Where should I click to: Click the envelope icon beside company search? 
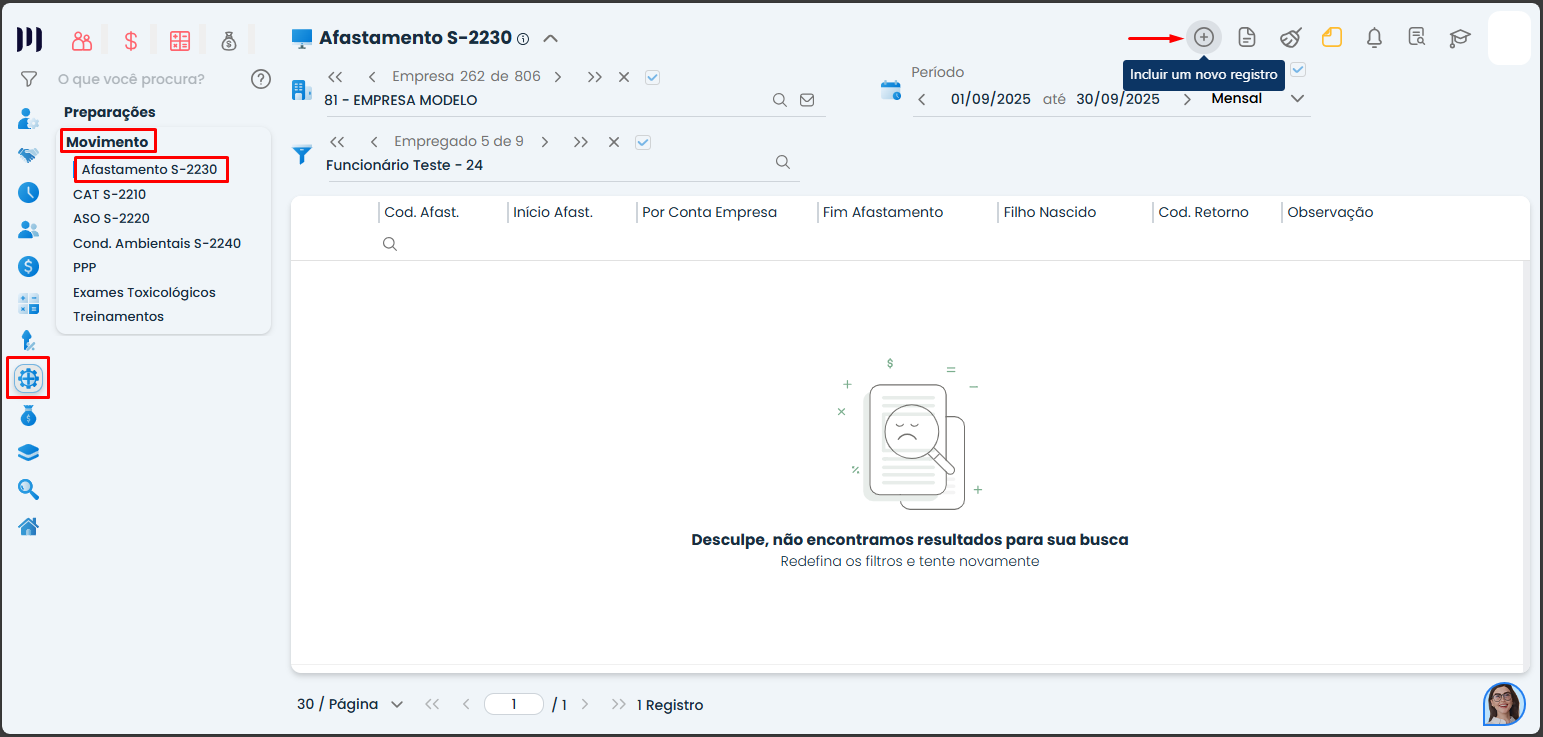point(807,100)
